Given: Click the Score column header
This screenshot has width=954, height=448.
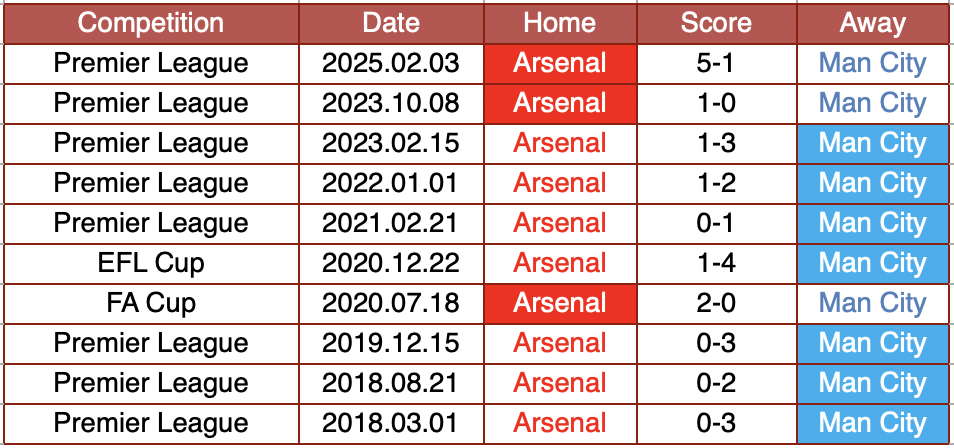Looking at the screenshot, I should coord(716,23).
